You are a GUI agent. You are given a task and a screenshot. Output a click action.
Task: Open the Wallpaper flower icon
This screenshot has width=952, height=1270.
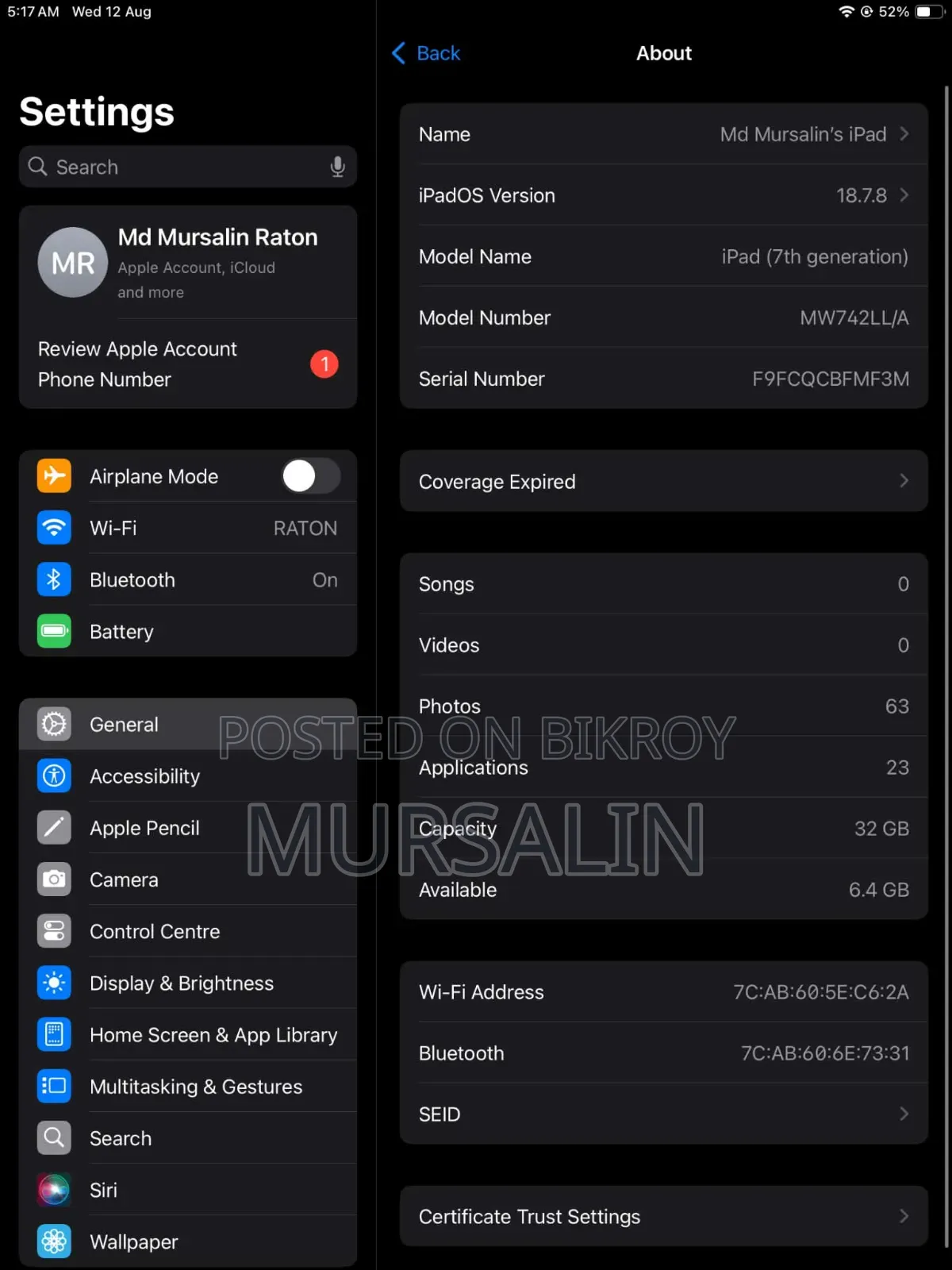coord(54,1241)
